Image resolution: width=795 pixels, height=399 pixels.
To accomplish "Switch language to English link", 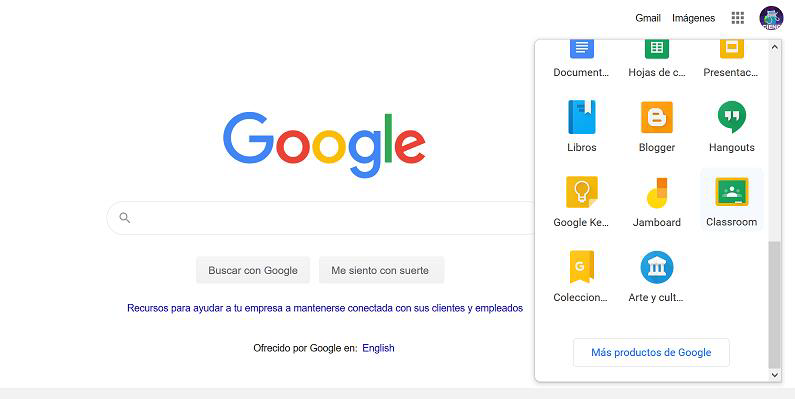I will [378, 348].
